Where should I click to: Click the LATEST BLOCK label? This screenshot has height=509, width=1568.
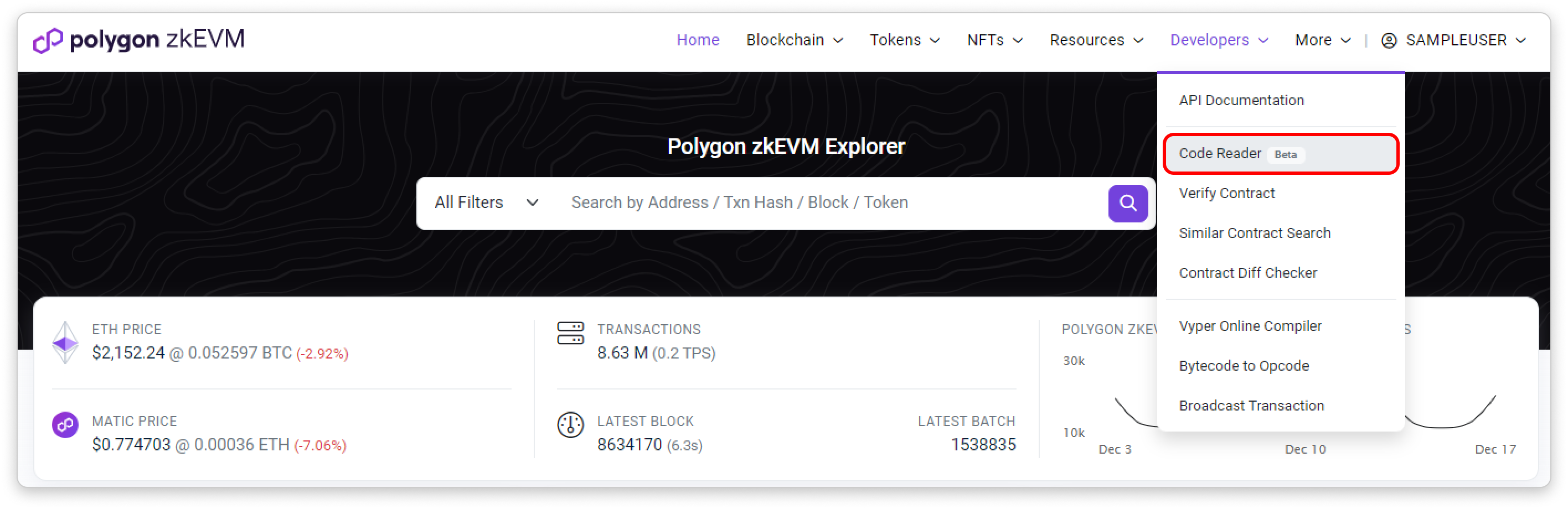click(x=644, y=422)
